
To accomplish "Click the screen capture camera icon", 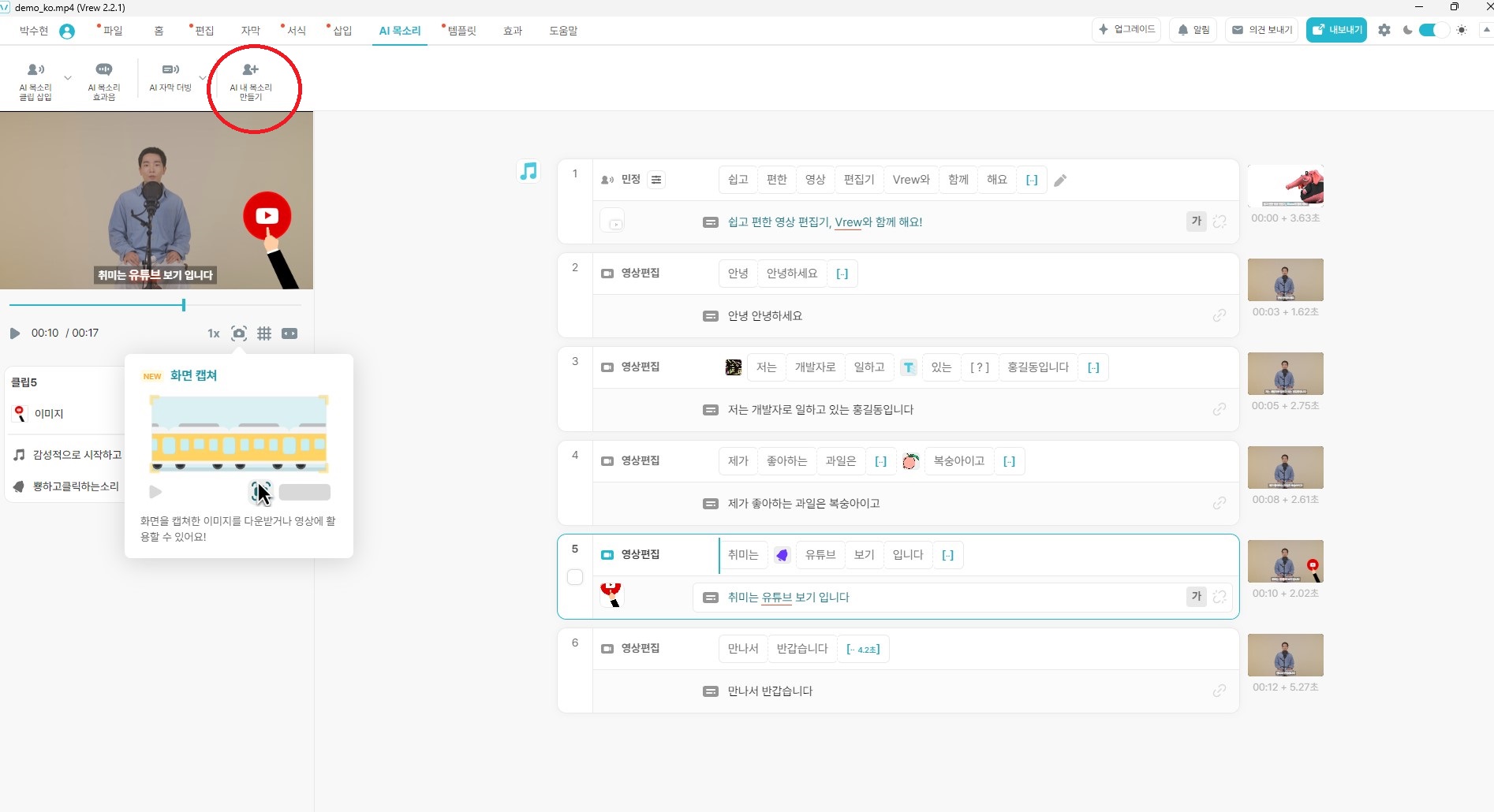I will (x=239, y=333).
